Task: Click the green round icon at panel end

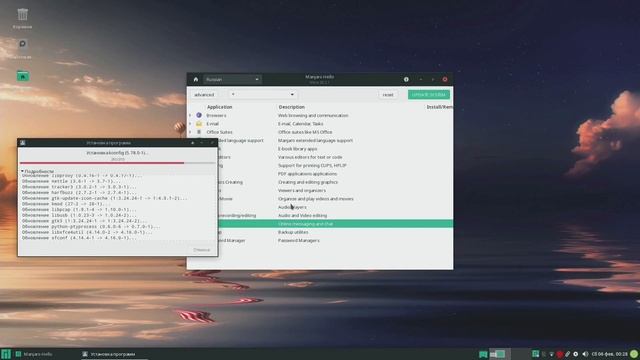Action: 634,354
